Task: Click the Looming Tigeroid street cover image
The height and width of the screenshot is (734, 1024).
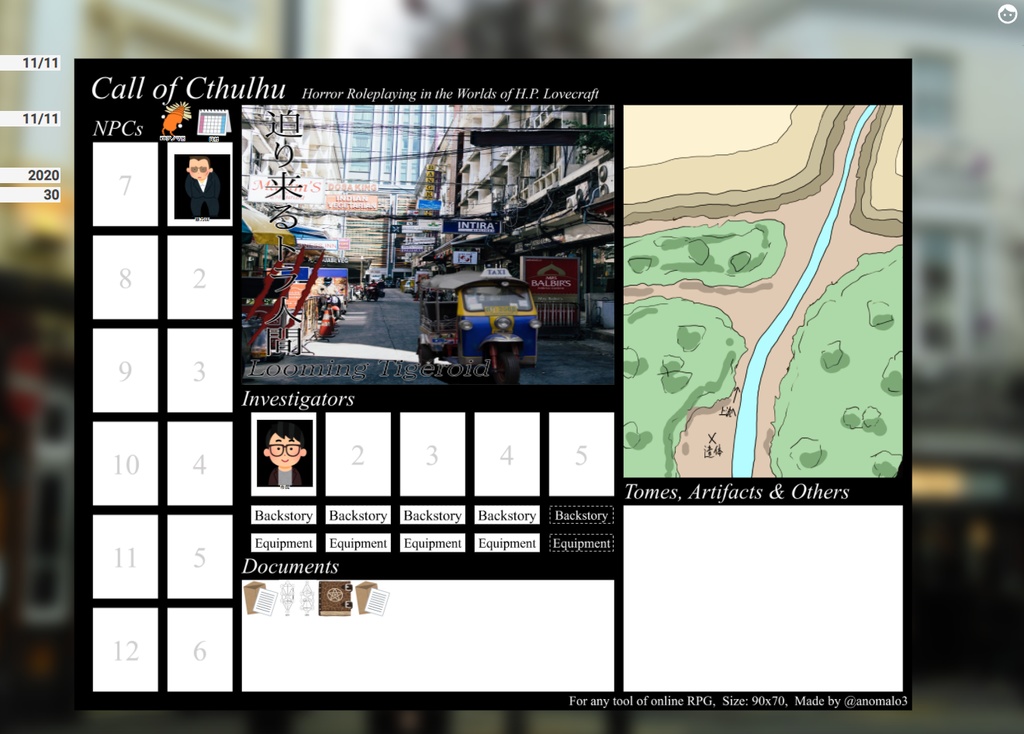Action: [428, 245]
